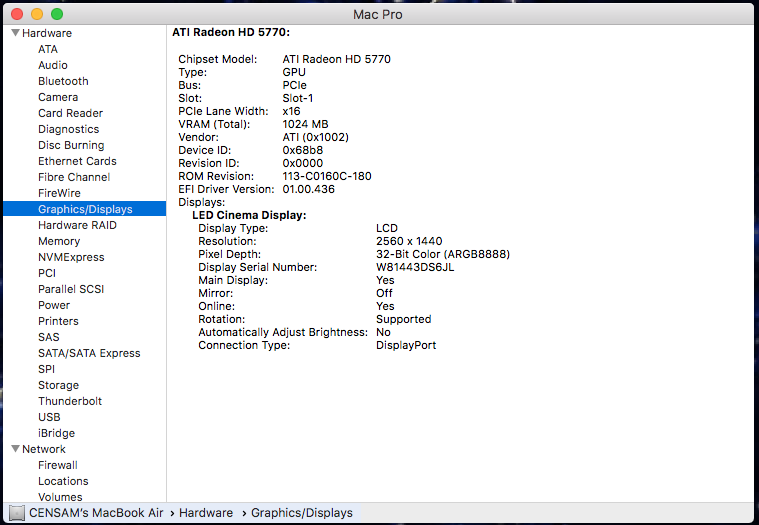Open Volumes under Network
Screen dimensions: 759x525
tap(61, 496)
